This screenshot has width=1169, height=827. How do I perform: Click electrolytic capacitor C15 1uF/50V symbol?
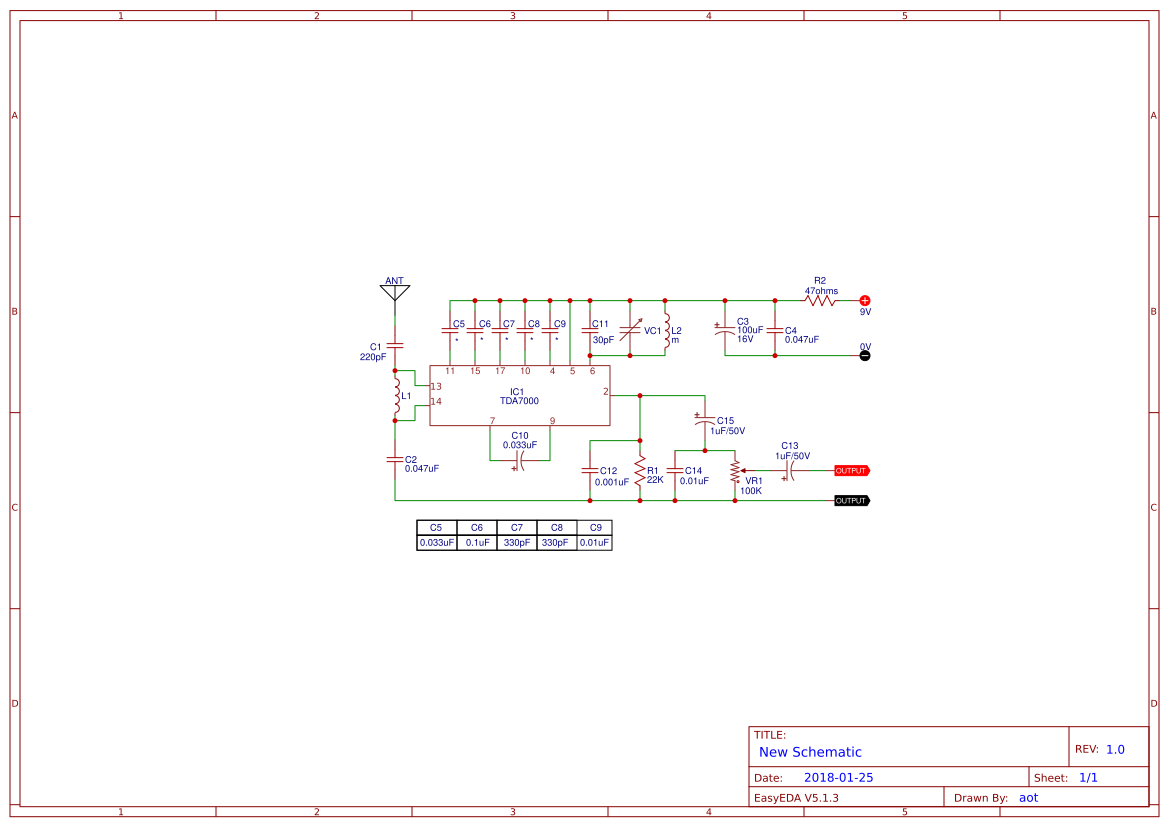[704, 421]
